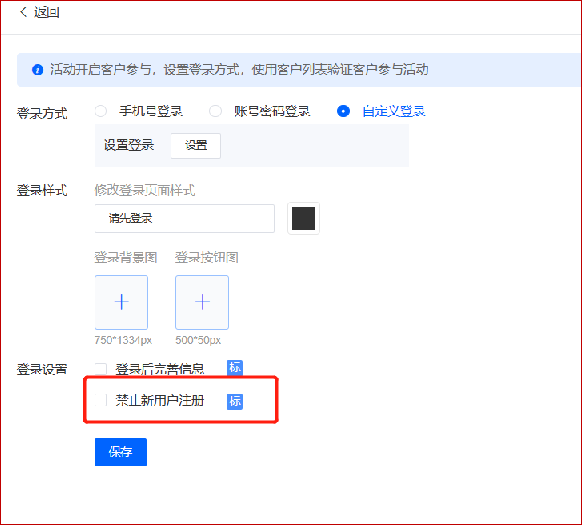Save settings with the 保存 button

(121, 452)
